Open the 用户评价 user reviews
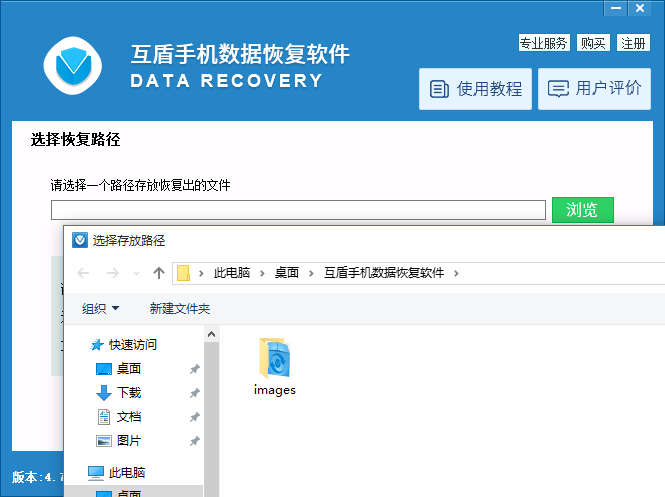The height and width of the screenshot is (497, 665). (x=595, y=89)
